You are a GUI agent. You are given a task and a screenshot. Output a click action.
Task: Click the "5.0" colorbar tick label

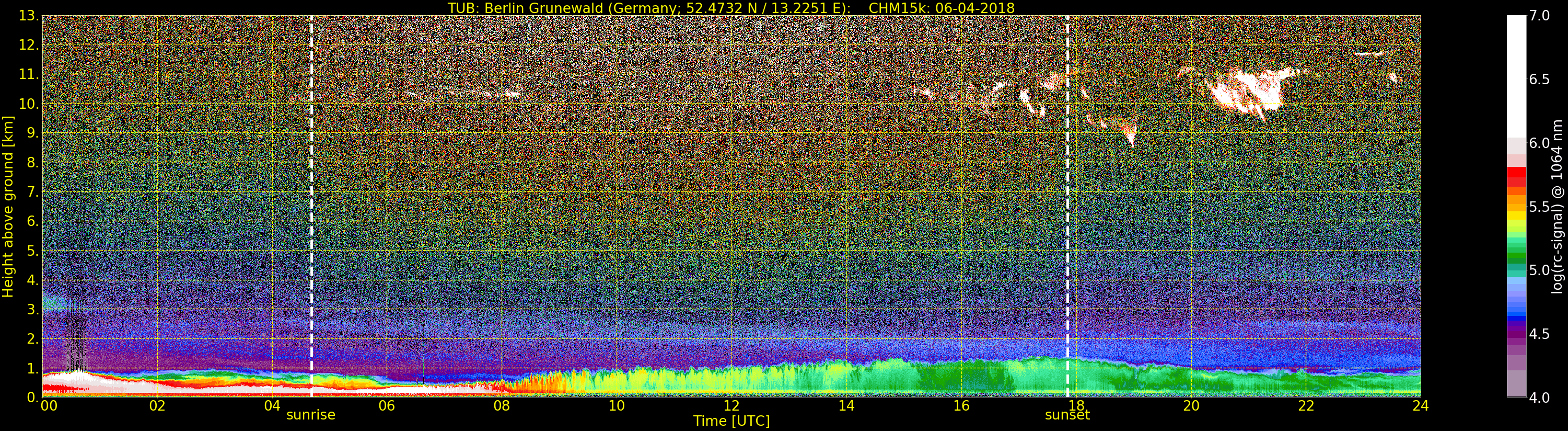[x=1539, y=270]
